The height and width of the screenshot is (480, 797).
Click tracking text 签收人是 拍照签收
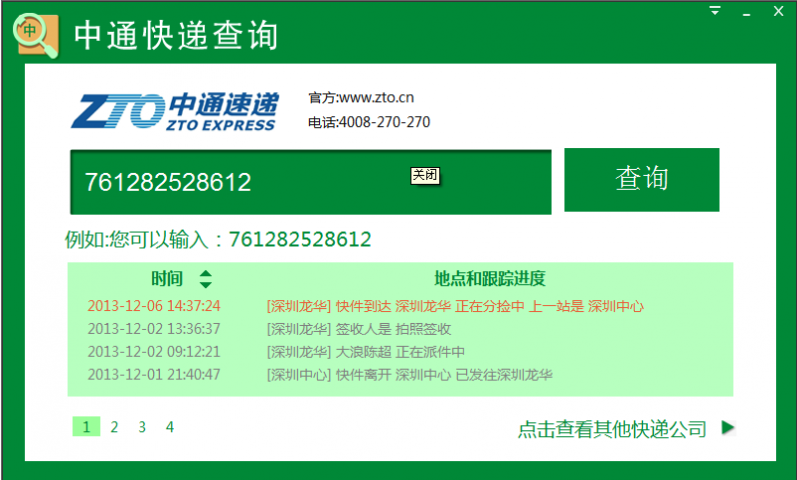click(393, 329)
